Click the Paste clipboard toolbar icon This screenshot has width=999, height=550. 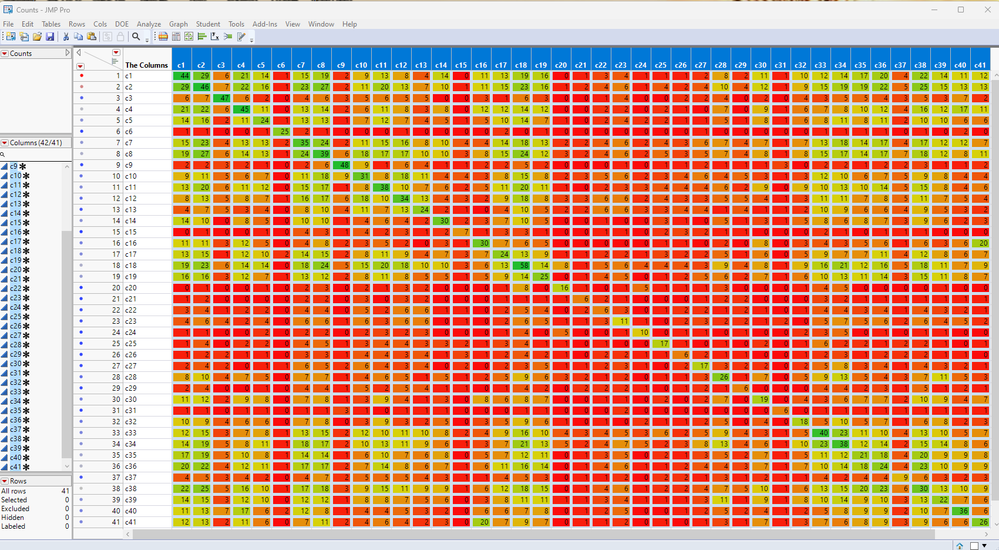tap(92, 36)
